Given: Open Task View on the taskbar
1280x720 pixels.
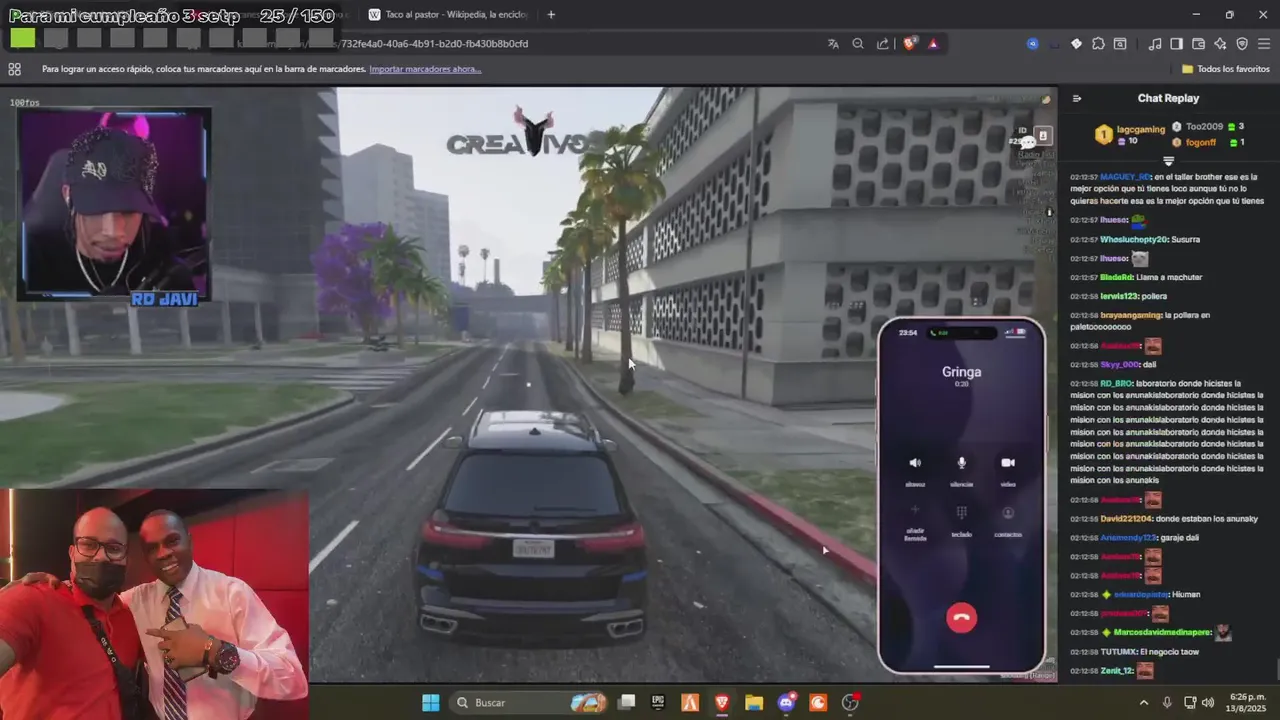Looking at the screenshot, I should tap(626, 702).
